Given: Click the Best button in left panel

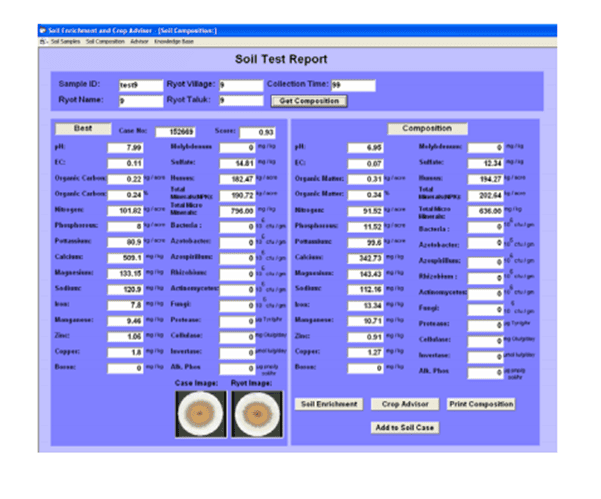Looking at the screenshot, I should (x=83, y=129).
